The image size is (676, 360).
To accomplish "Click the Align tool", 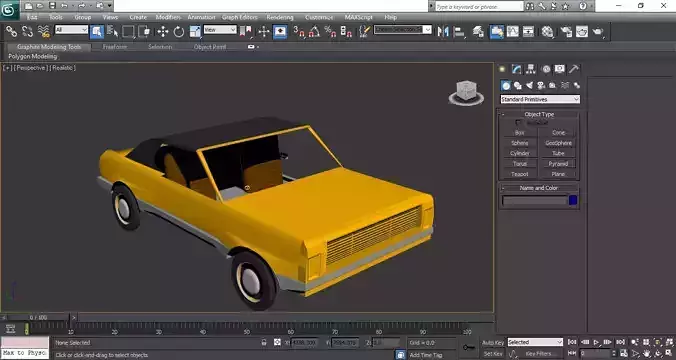I will click(x=459, y=31).
